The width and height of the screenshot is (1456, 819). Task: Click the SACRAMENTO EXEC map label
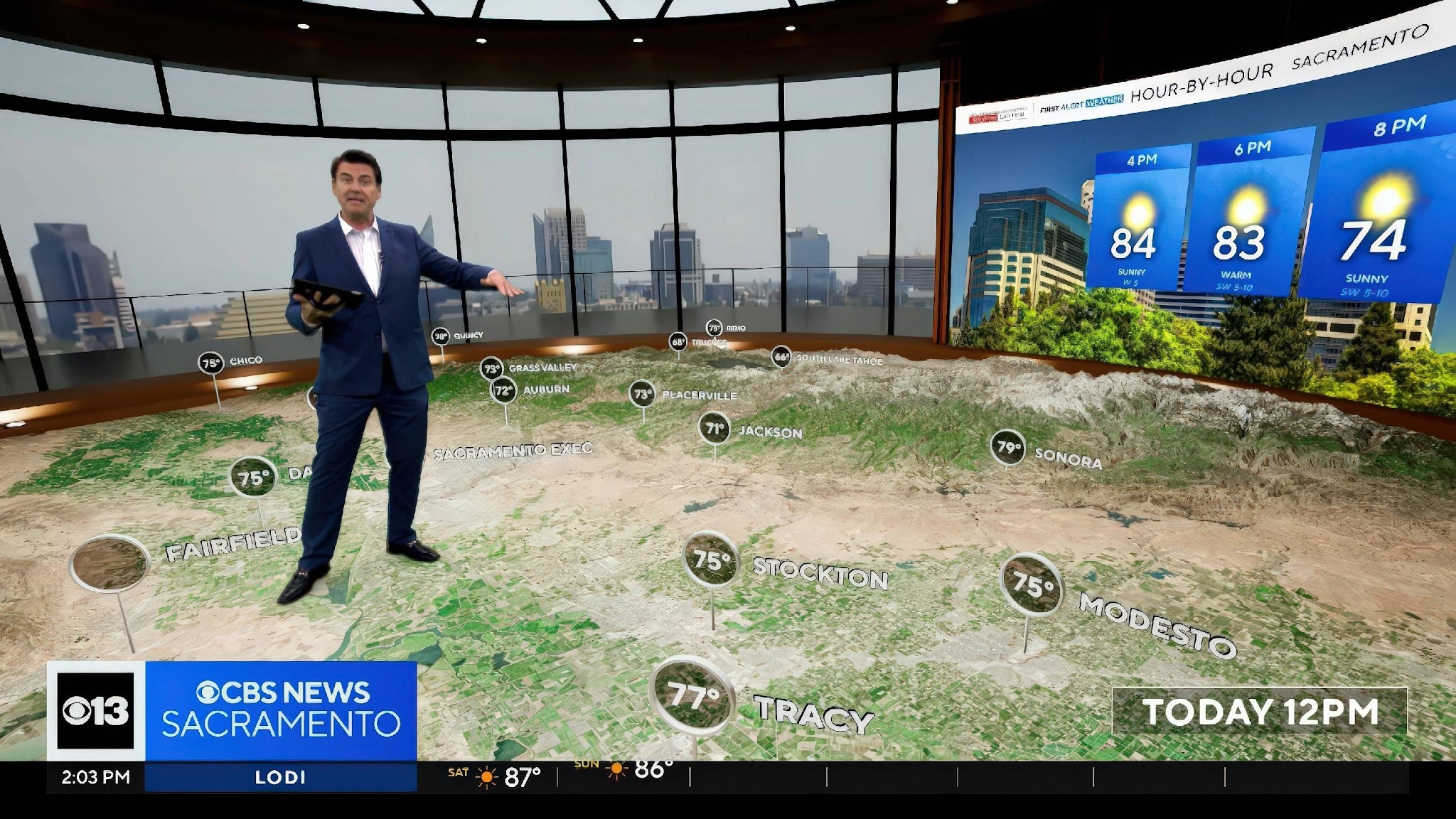click(513, 451)
